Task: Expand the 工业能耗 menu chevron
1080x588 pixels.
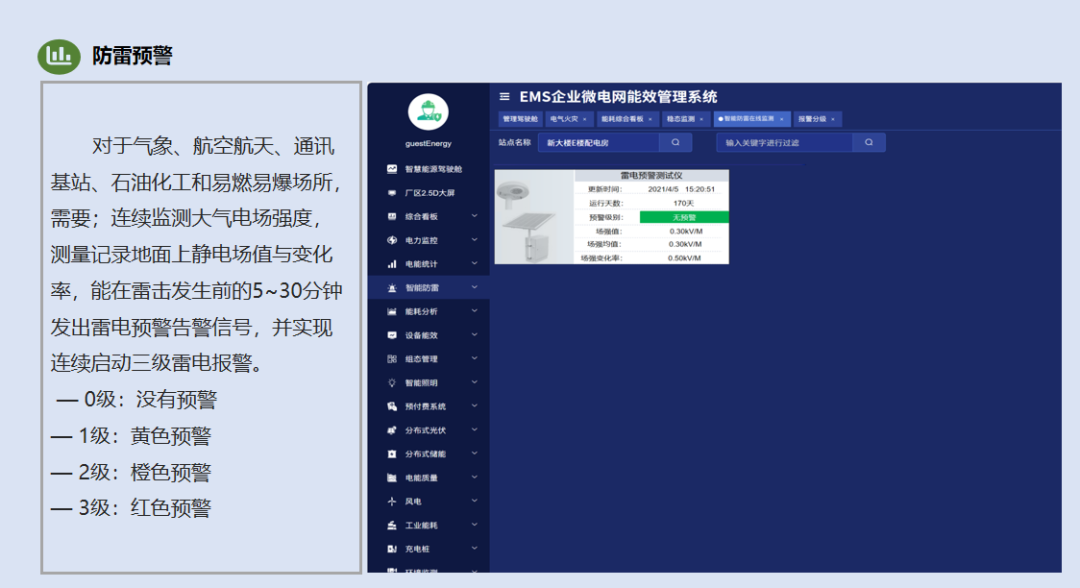Action: click(475, 525)
